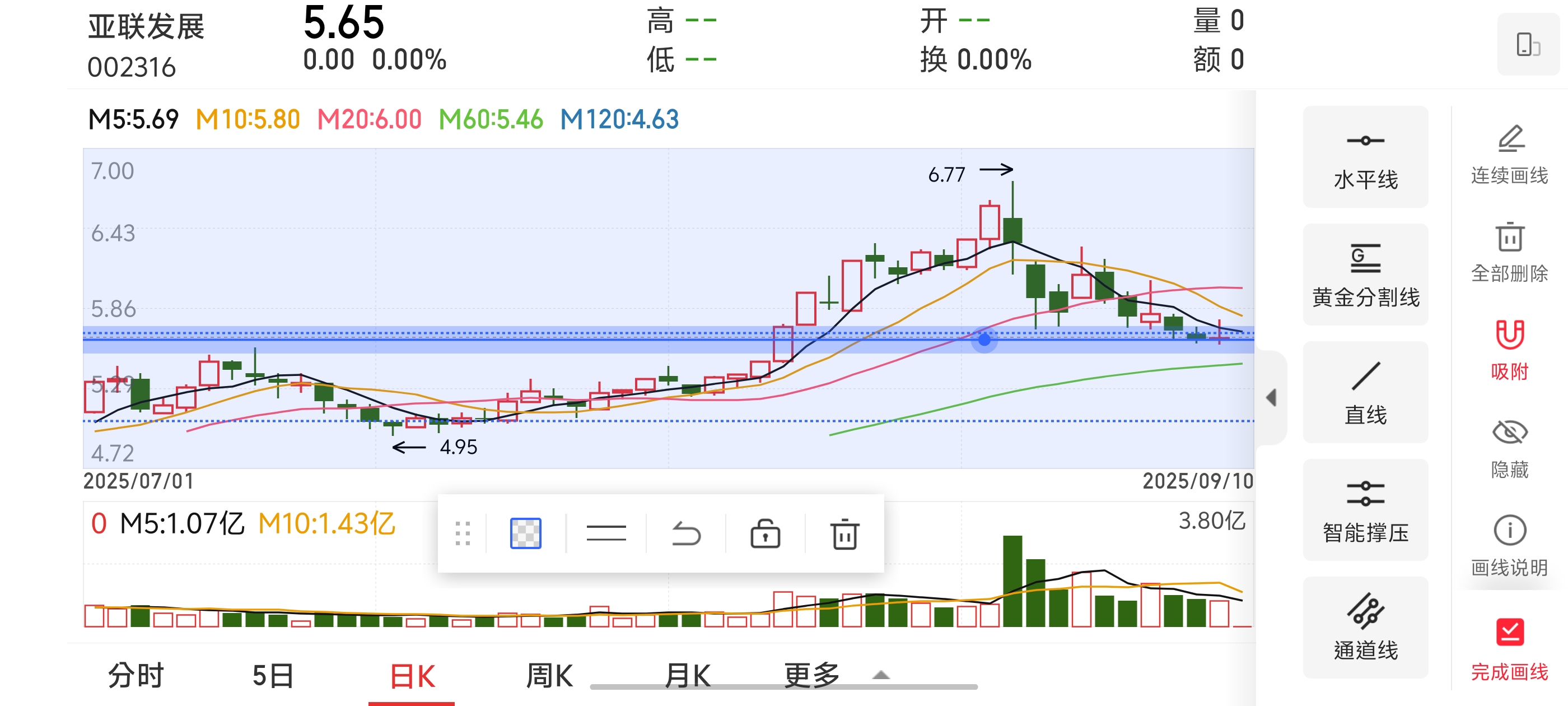Click the 4.95 low price marker
The width and height of the screenshot is (1568, 706).
pyautogui.click(x=458, y=448)
